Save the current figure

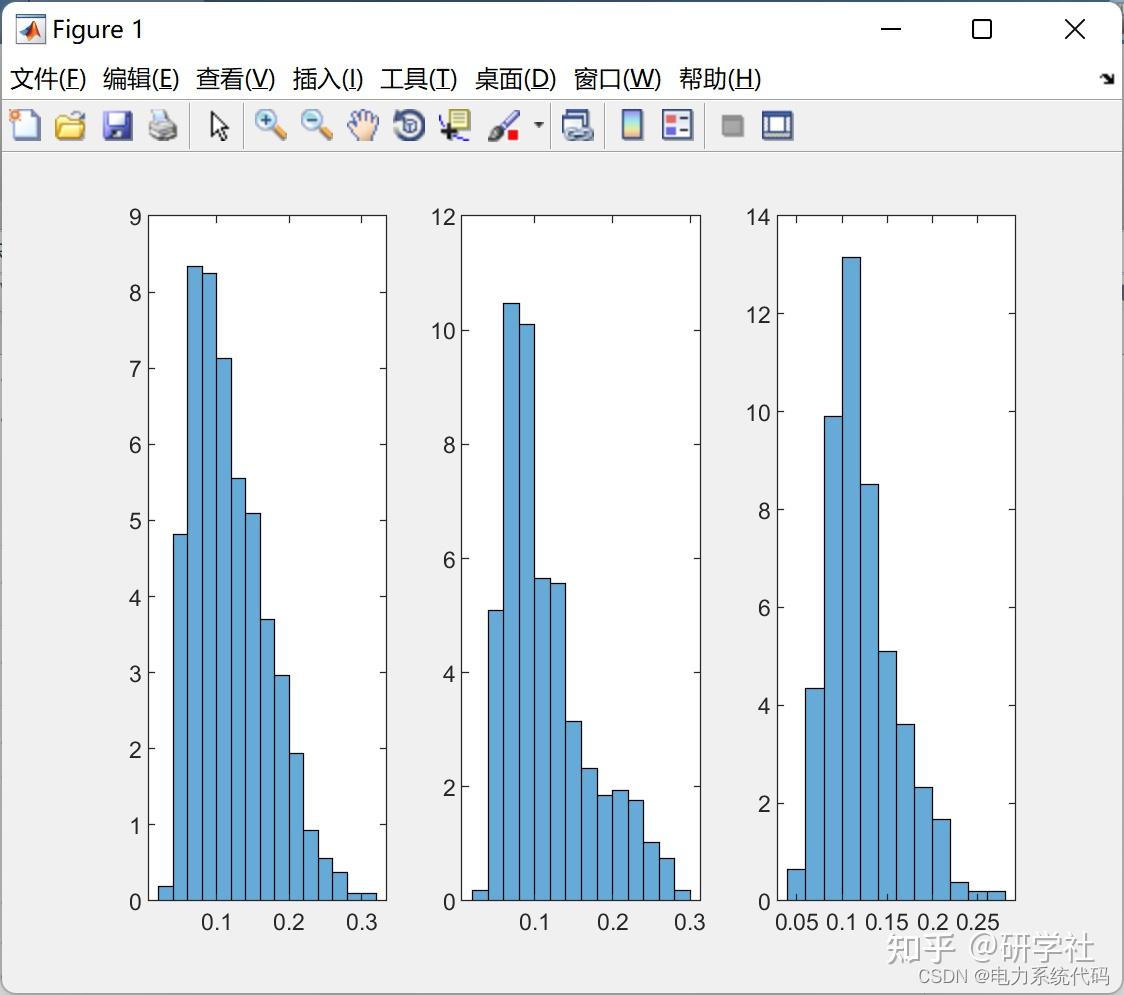[117, 125]
